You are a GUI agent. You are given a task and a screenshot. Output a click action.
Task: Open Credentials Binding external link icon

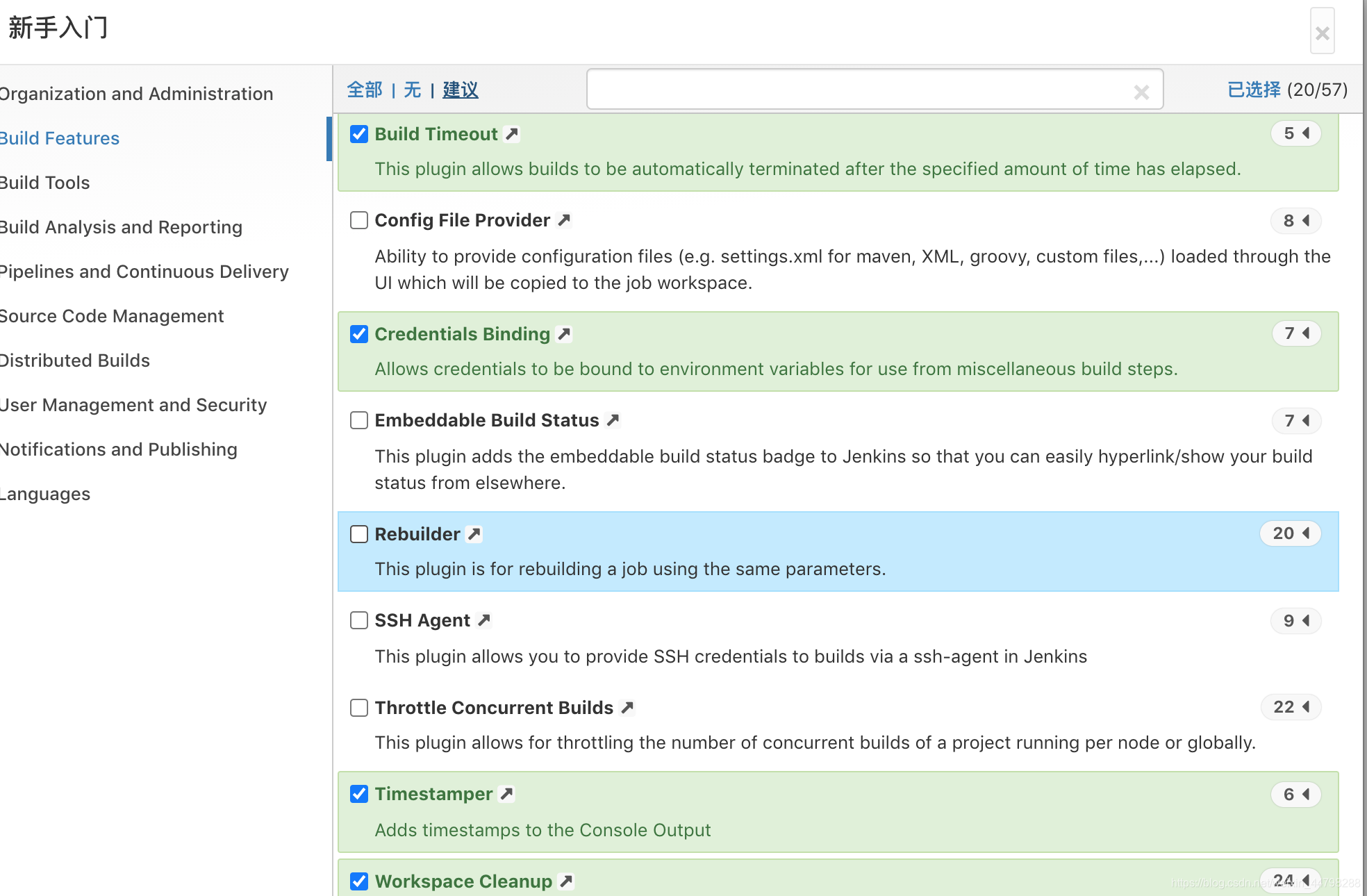pos(564,334)
